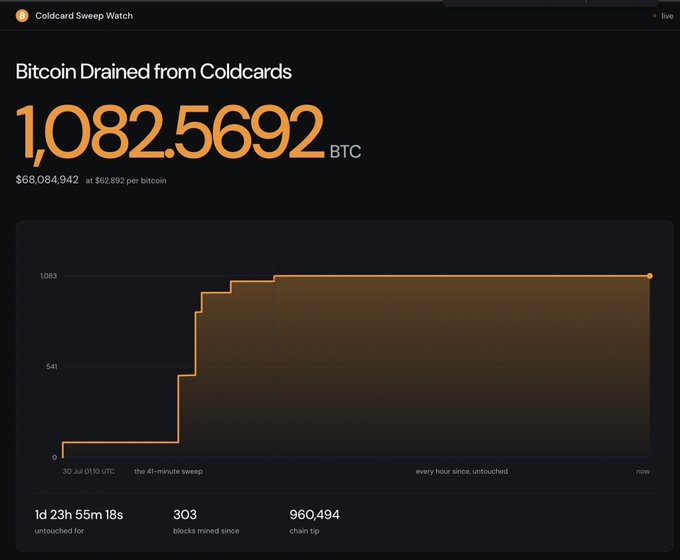The image size is (680, 560).
Task: Click the chart's orange 'now' endpoint dot
Action: coord(650,276)
